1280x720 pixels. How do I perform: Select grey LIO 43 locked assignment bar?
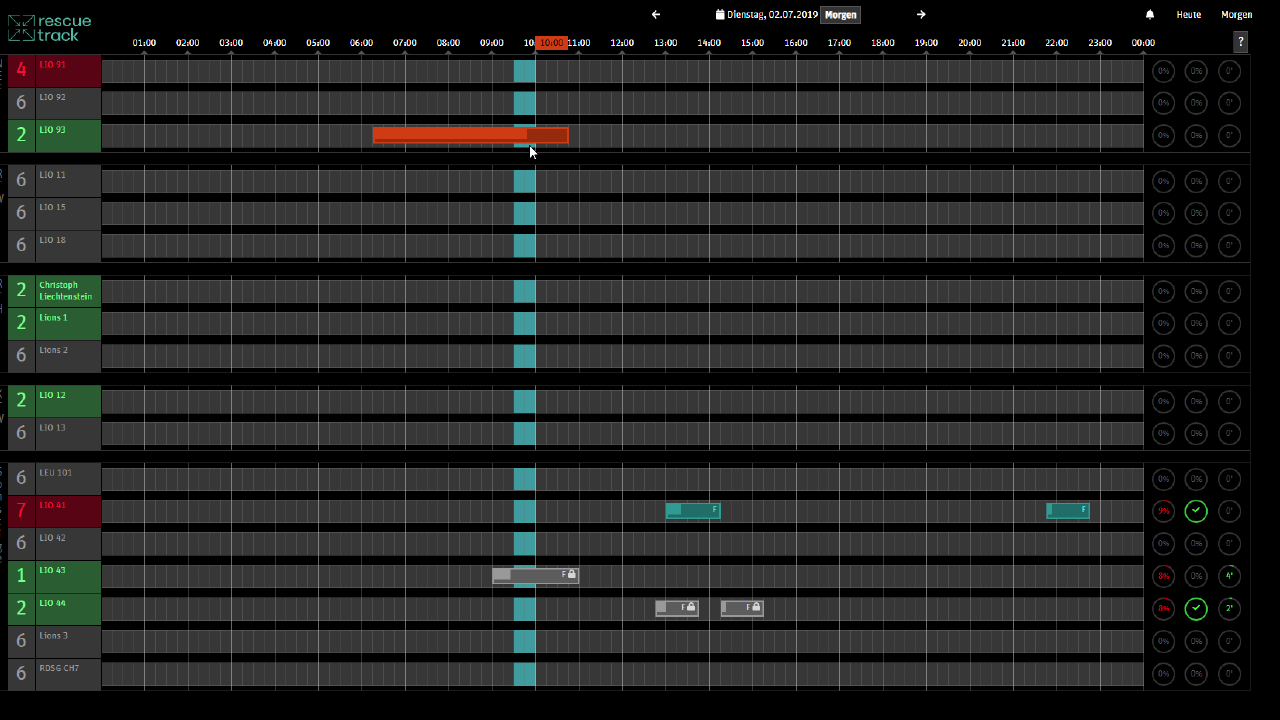click(535, 575)
